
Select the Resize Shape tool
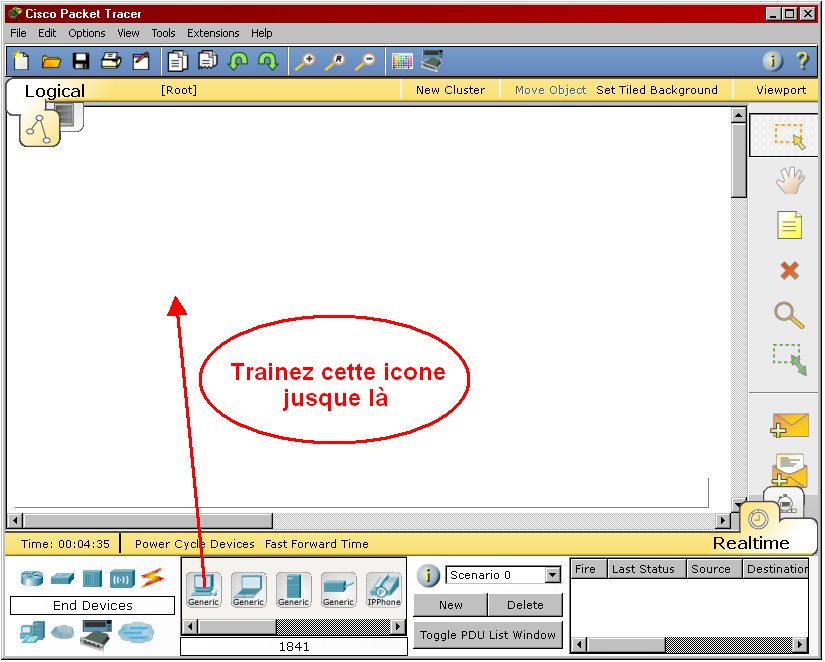pyautogui.click(x=789, y=360)
